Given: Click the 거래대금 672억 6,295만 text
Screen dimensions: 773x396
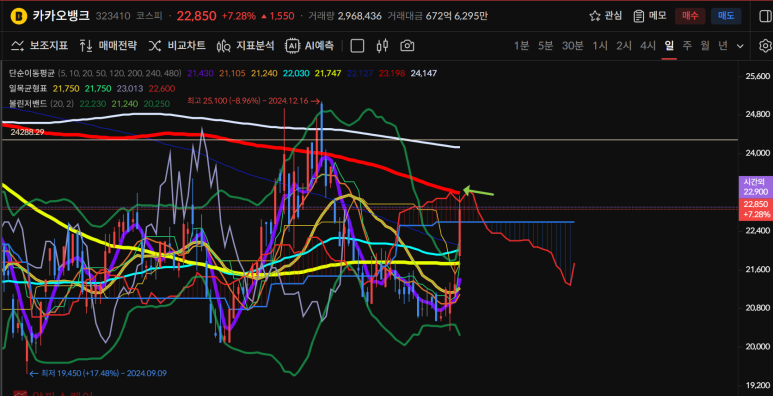Looking at the screenshot, I should 438,16.
